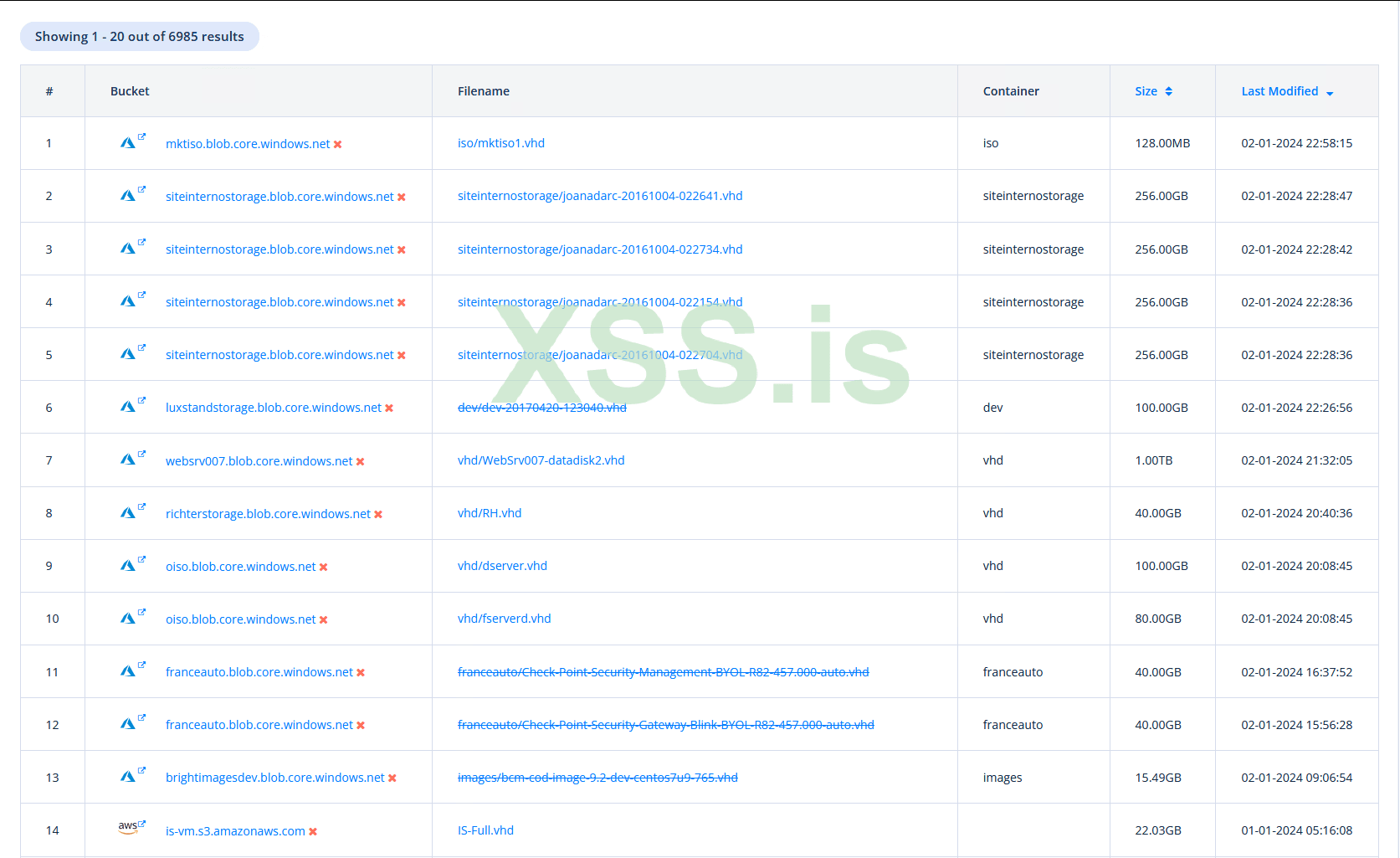The image size is (1400, 858).
Task: Click the red X in row 4
Action: pos(402,303)
